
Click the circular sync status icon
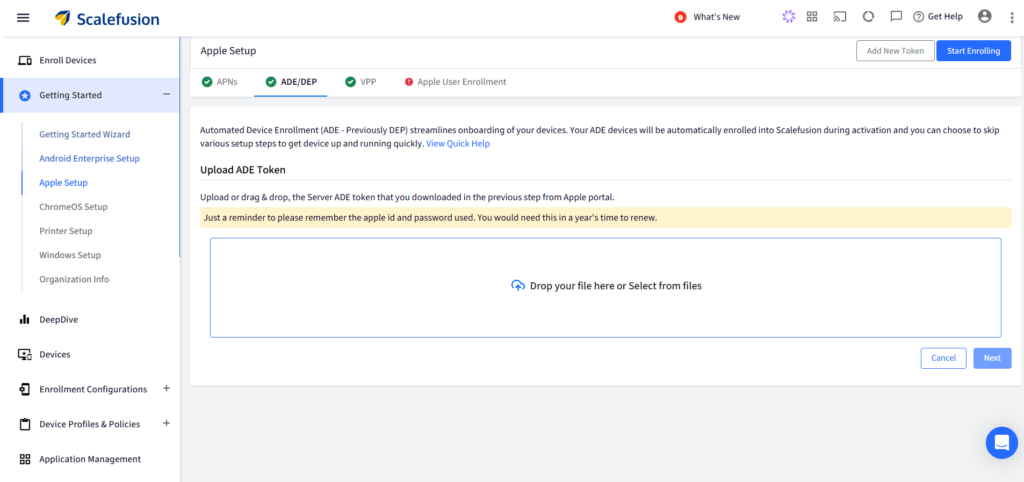868,17
